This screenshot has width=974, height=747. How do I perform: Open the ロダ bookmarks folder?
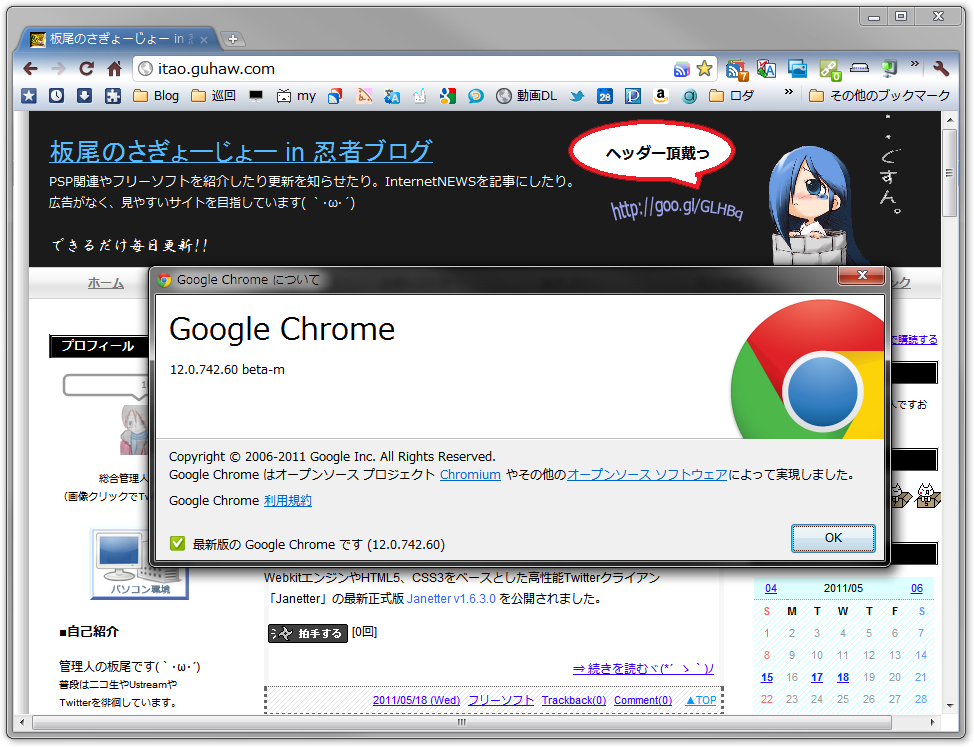coord(731,96)
